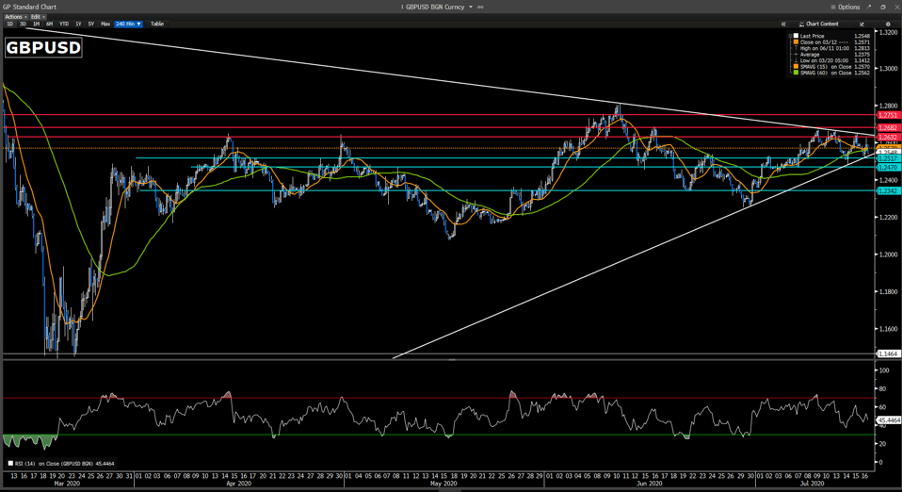Select the Max time range
Image resolution: width=902 pixels, height=492 pixels.
[105, 24]
